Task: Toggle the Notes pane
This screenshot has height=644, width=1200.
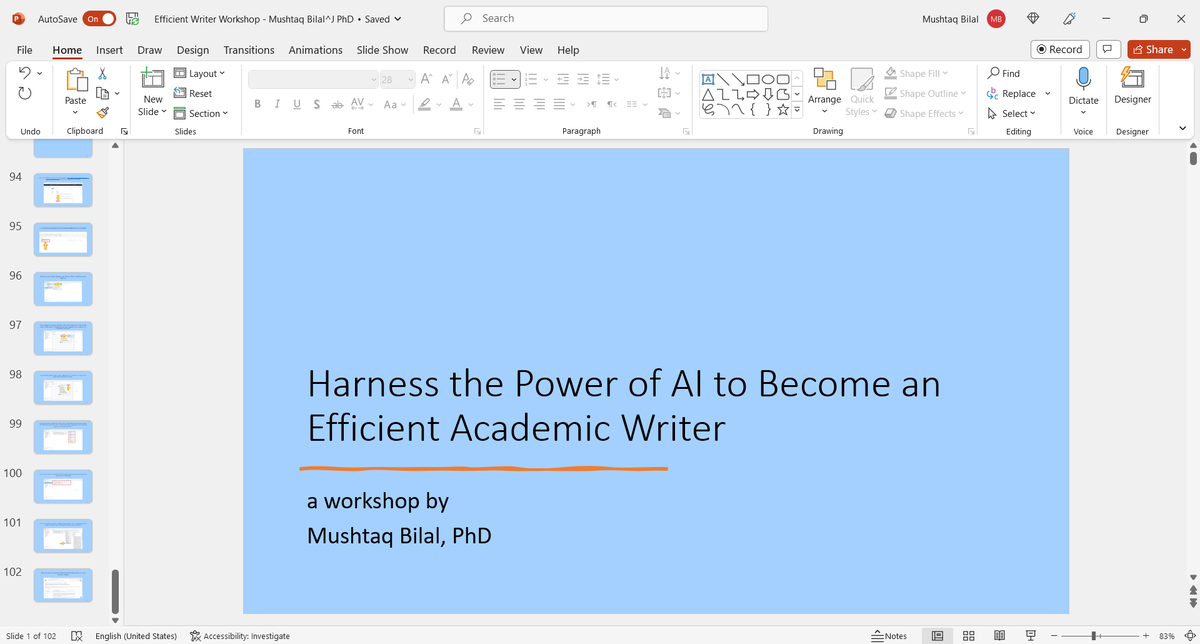Action: [889, 636]
